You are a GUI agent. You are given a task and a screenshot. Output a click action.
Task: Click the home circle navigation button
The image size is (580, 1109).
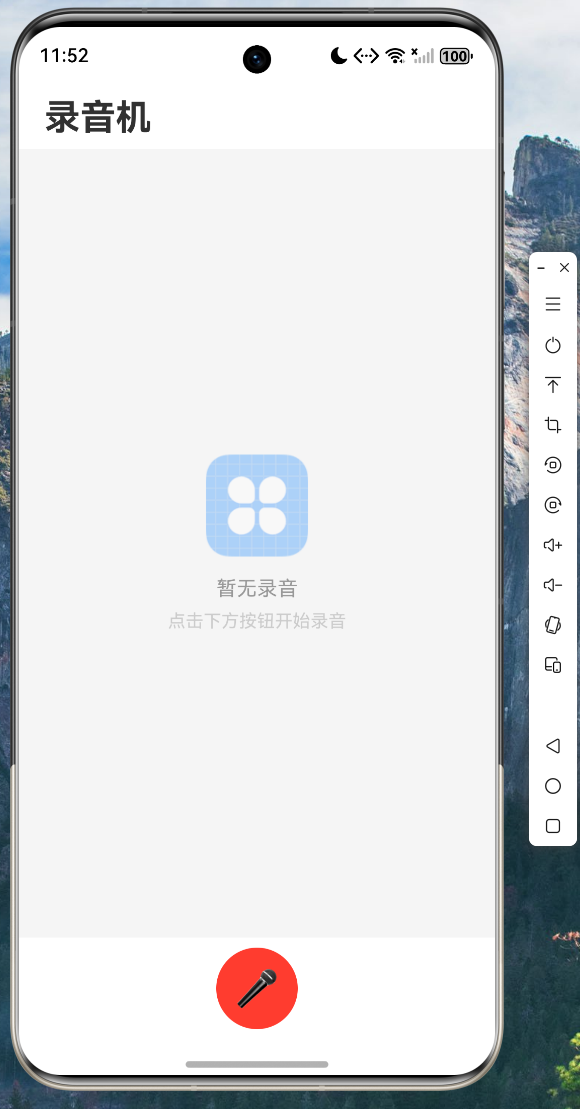pyautogui.click(x=553, y=786)
